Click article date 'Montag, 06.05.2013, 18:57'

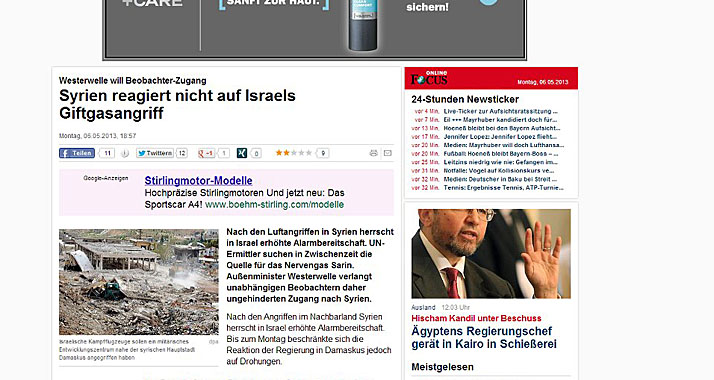(97, 136)
